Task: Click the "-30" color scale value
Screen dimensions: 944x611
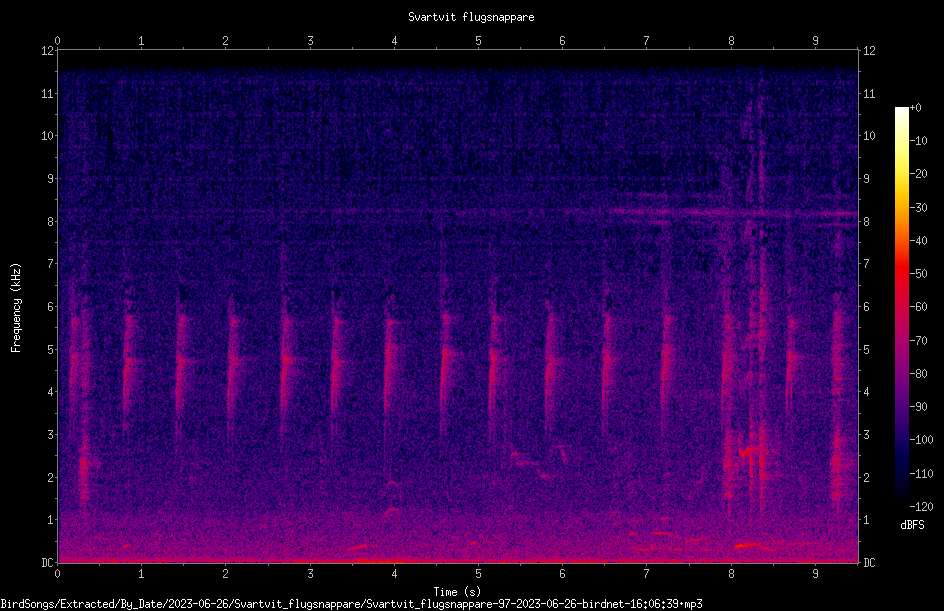Action: coord(918,208)
